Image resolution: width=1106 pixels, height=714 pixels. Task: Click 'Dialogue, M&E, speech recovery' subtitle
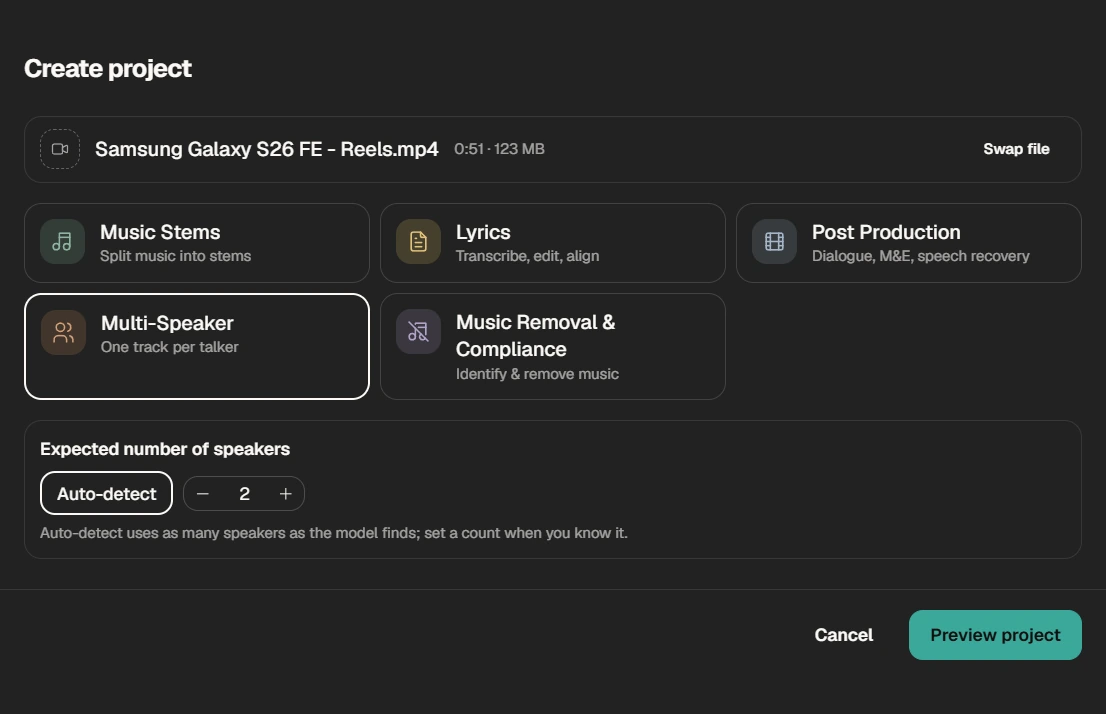pyautogui.click(x=920, y=256)
